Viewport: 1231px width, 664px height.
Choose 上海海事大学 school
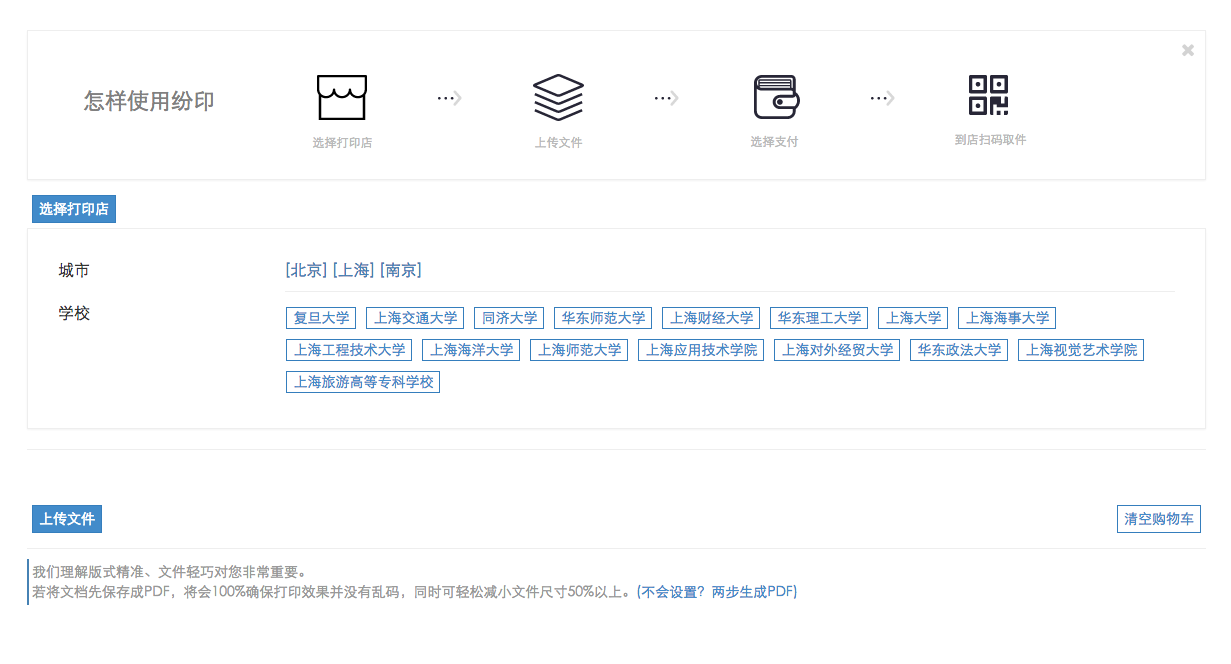1007,318
